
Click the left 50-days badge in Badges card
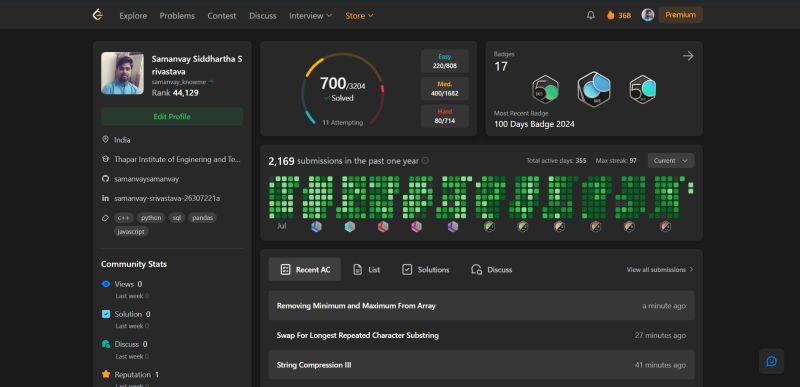pos(545,89)
